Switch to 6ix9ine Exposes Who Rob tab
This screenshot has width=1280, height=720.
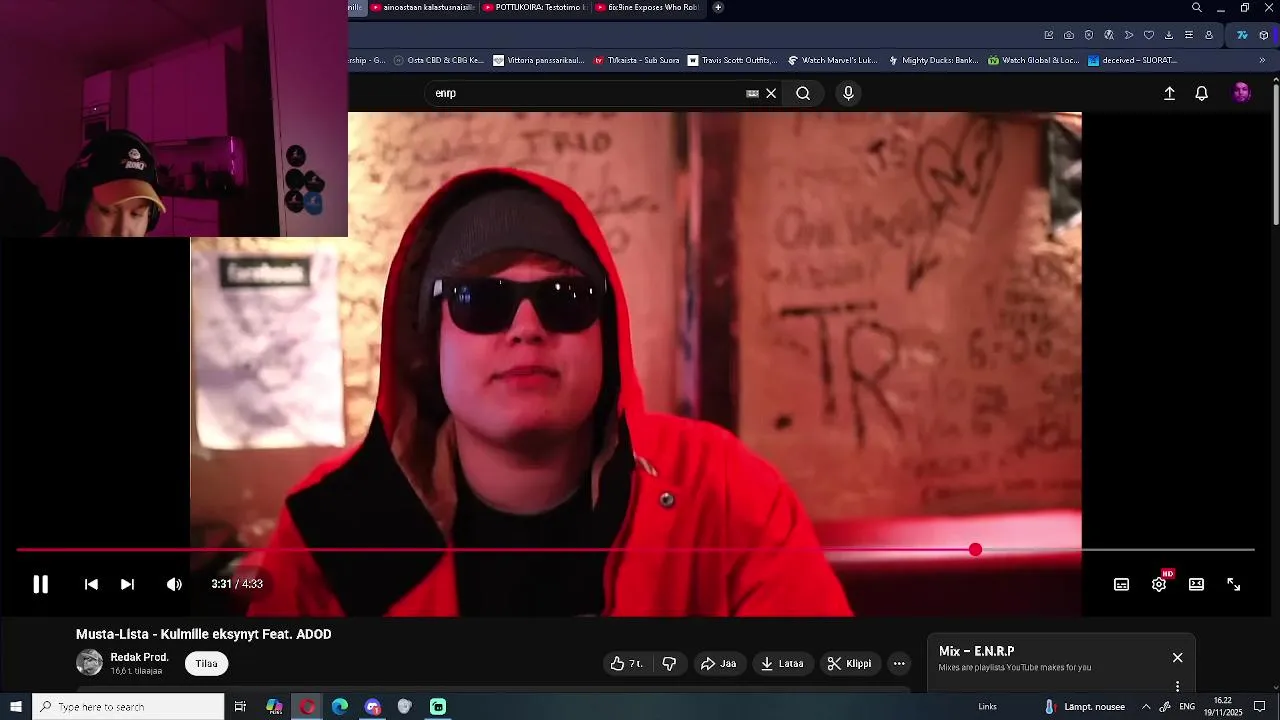[x=648, y=7]
